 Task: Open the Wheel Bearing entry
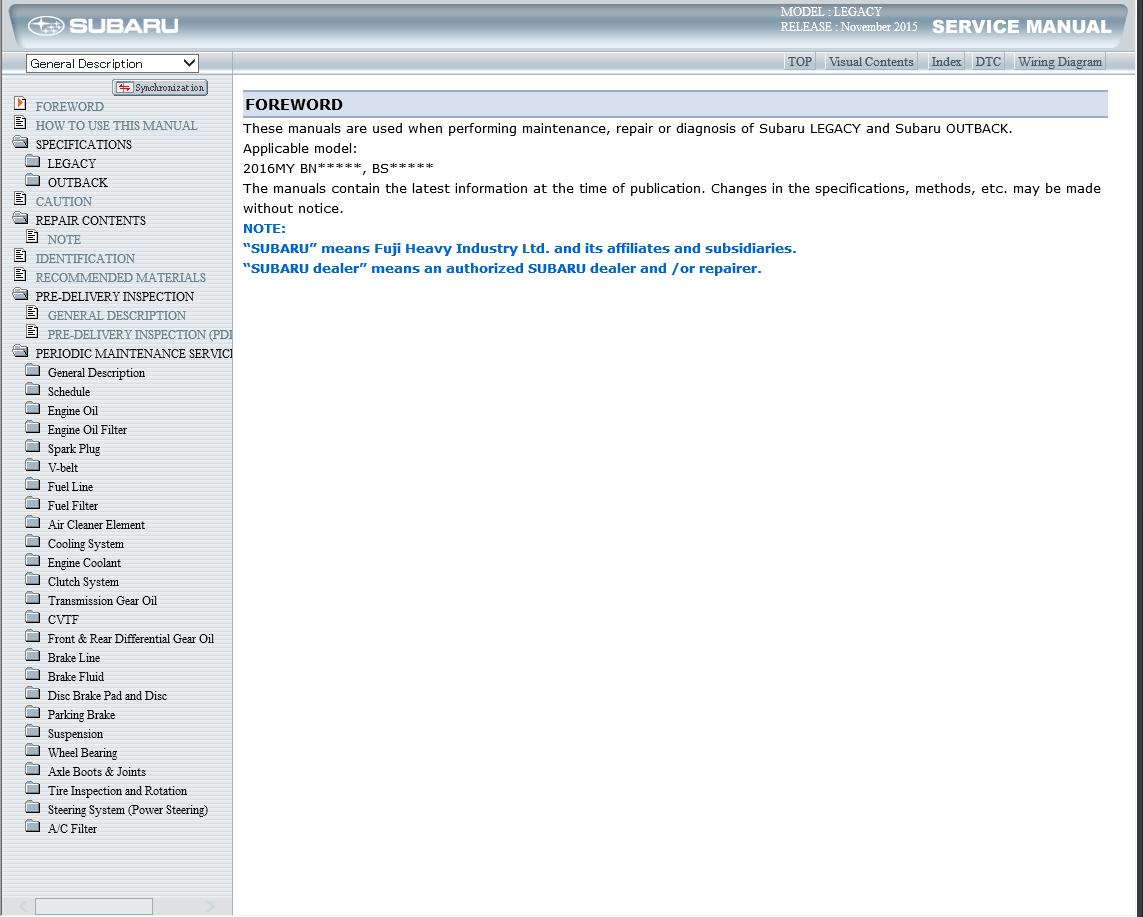(82, 752)
